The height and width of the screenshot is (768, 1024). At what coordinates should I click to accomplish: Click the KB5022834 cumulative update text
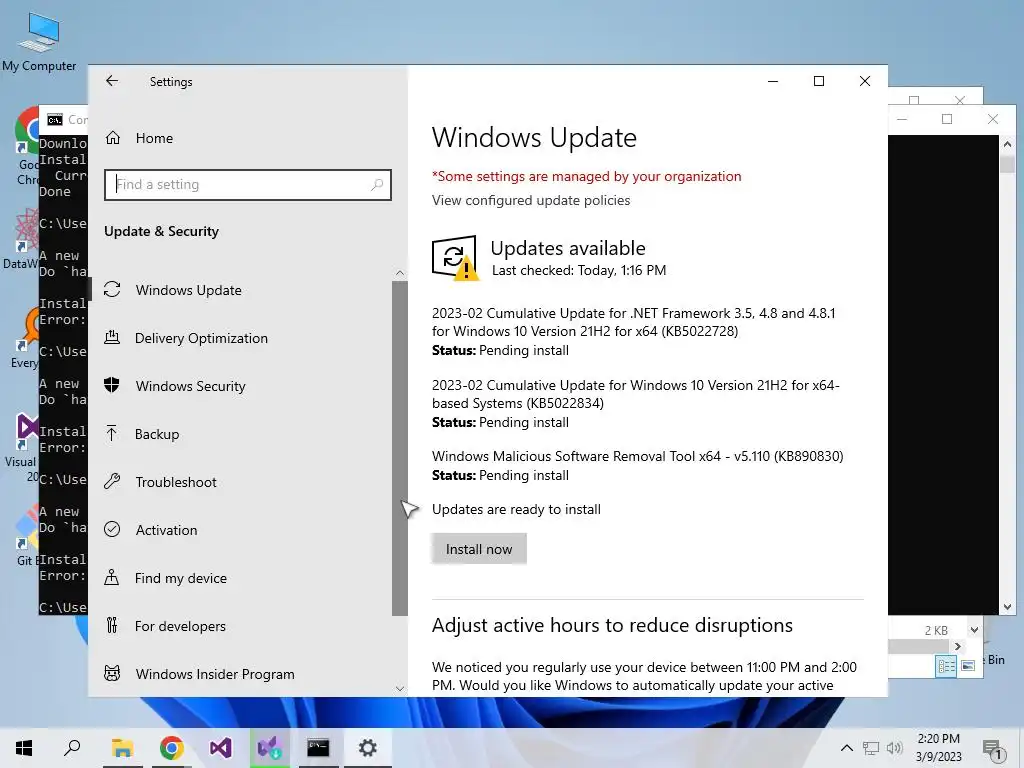pos(635,394)
